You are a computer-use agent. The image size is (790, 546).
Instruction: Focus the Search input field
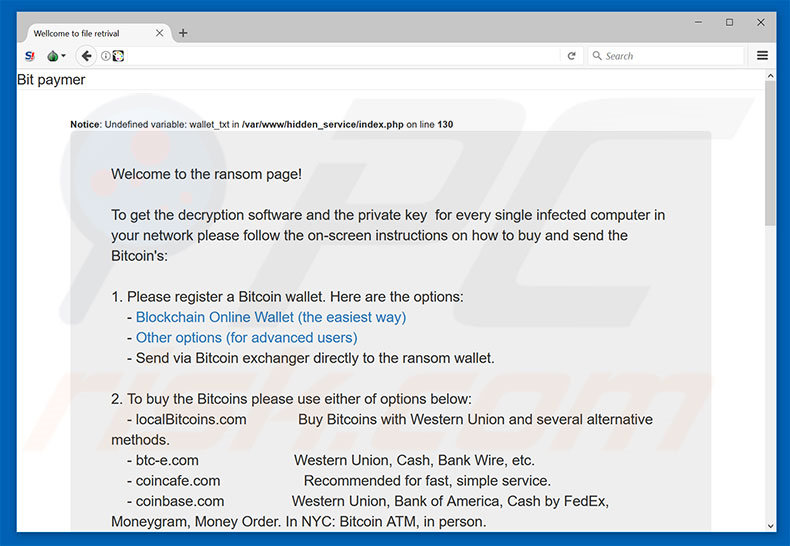[x=666, y=56]
